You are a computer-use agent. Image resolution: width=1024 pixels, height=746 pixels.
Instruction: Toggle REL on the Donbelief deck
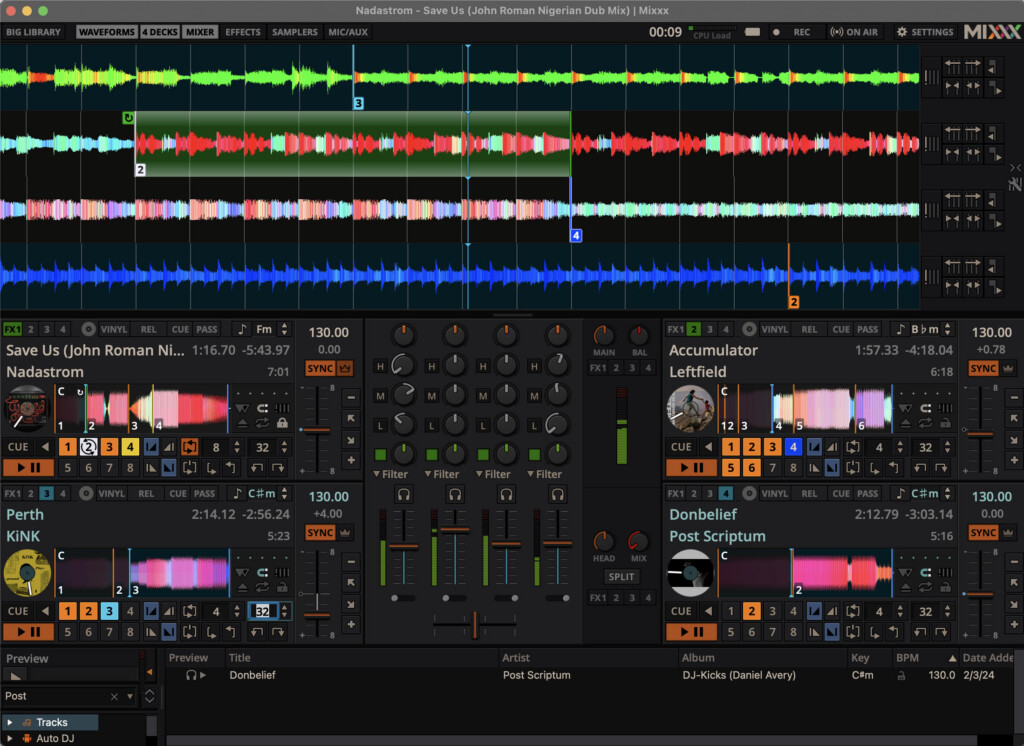click(x=809, y=493)
